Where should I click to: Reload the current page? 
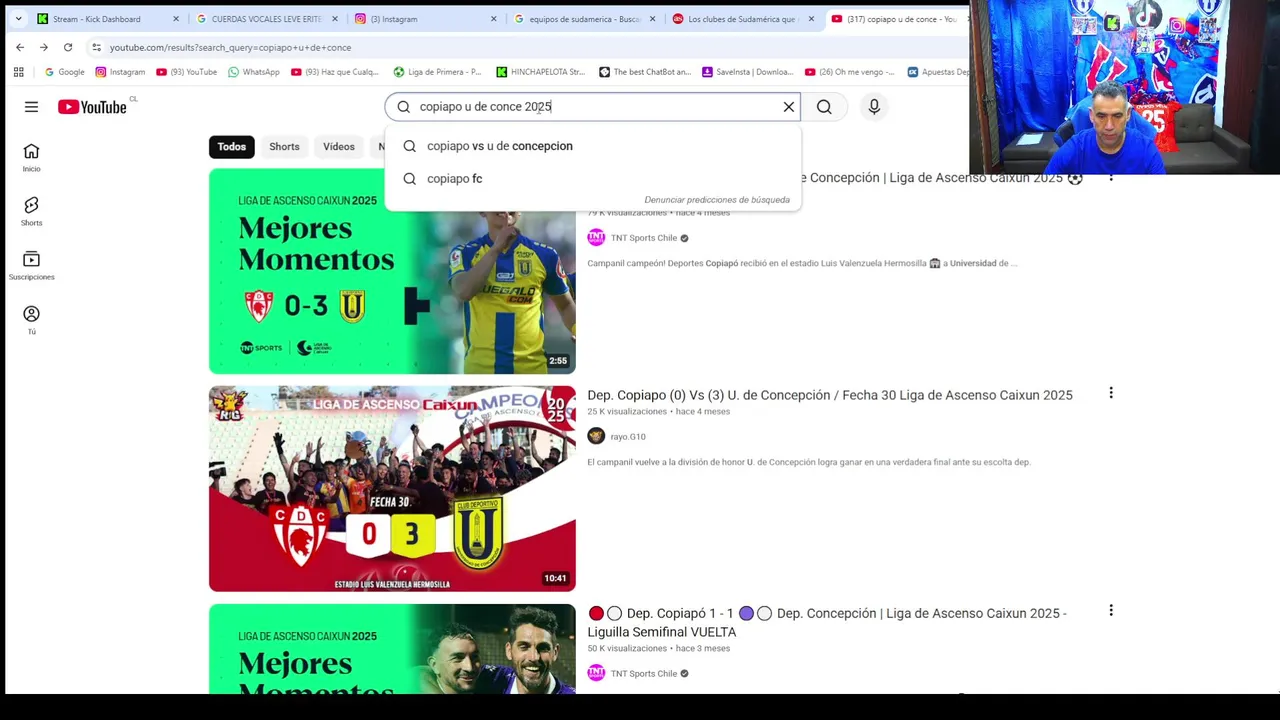68,47
